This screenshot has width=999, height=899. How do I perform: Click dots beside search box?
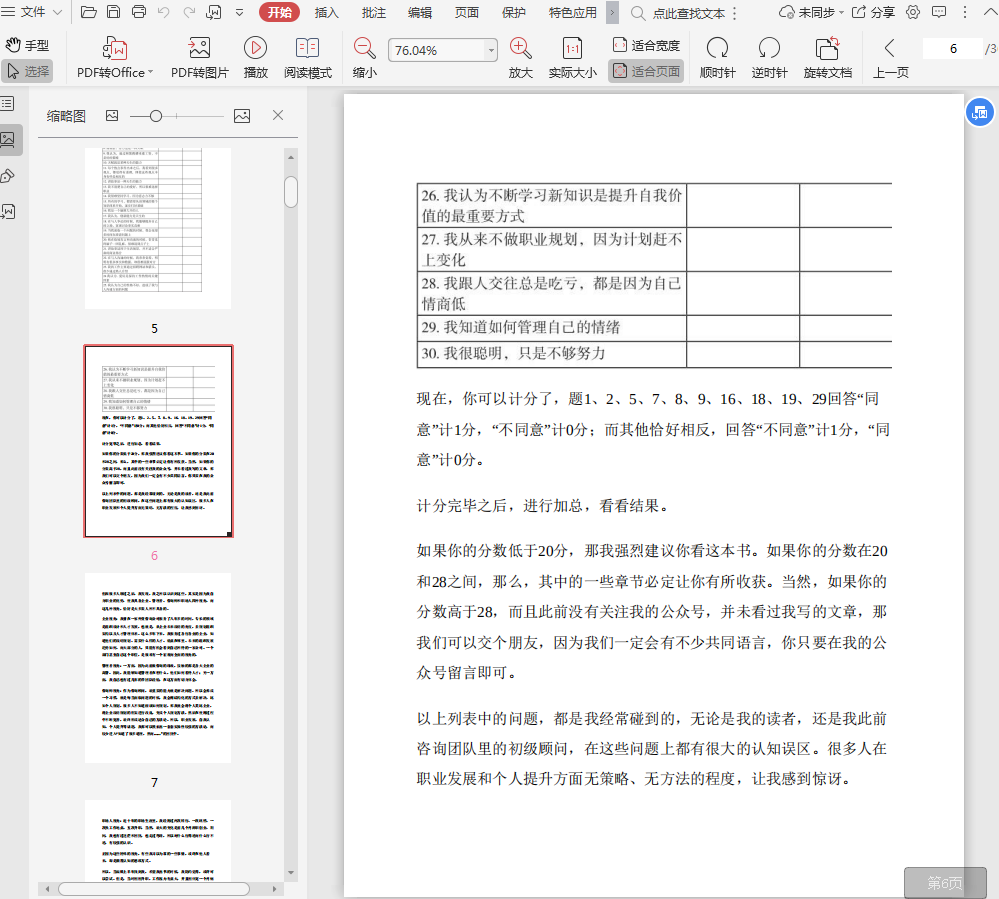[735, 13]
